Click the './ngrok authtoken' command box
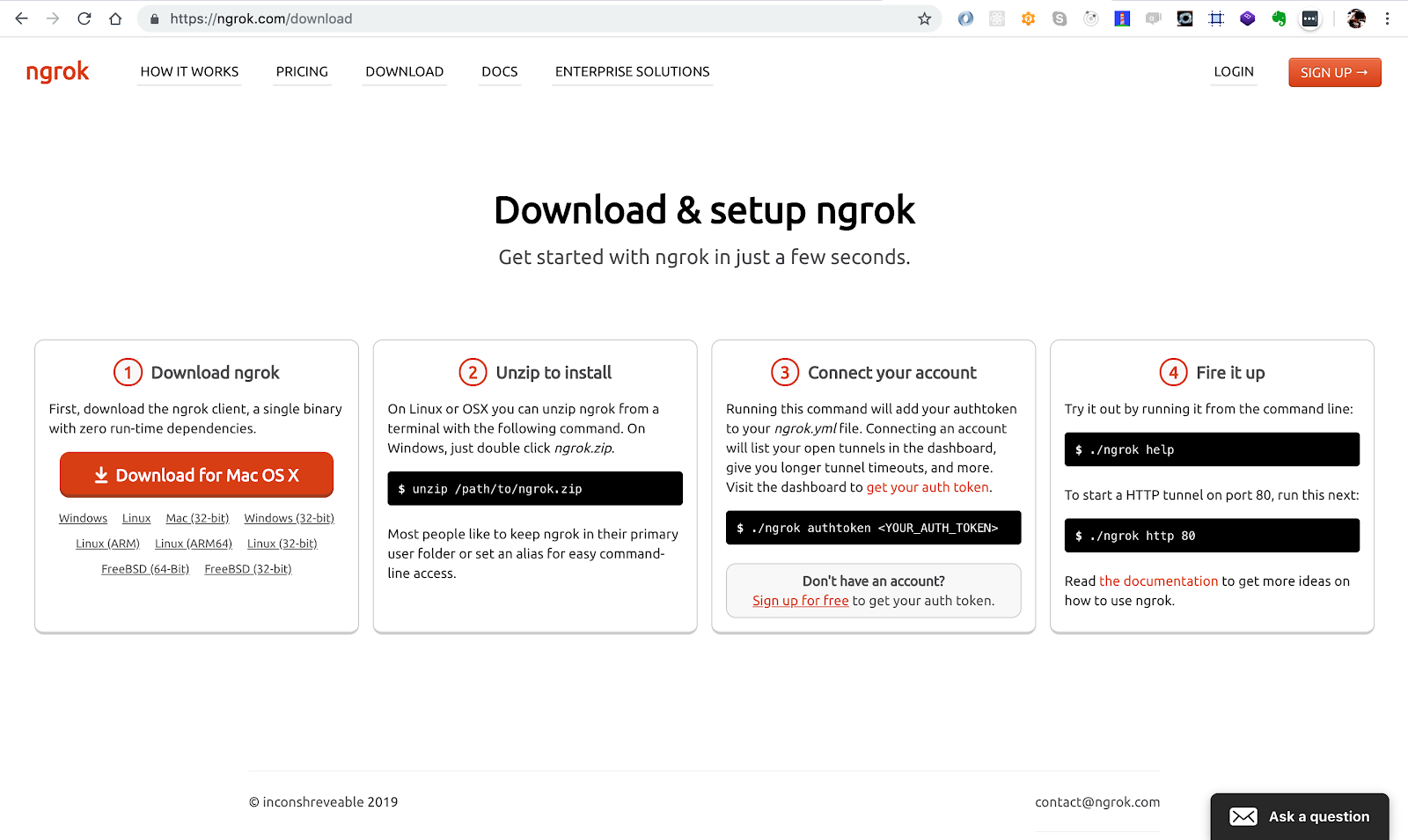1408x840 pixels. [873, 528]
